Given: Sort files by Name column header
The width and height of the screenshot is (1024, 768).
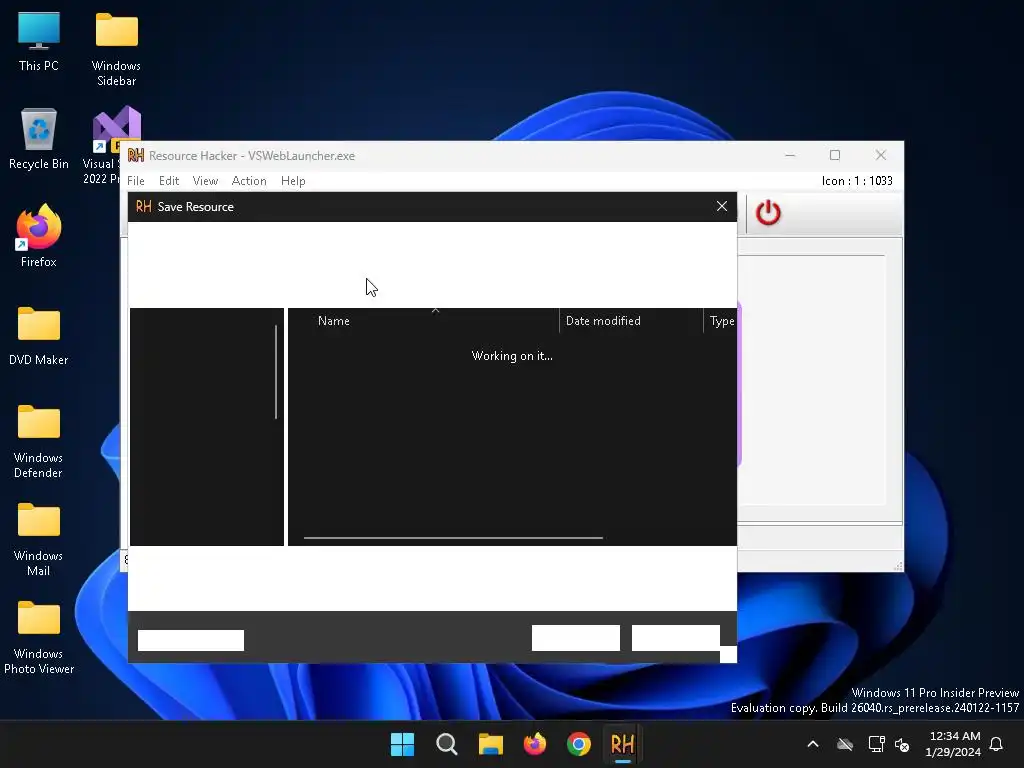Looking at the screenshot, I should point(333,321).
